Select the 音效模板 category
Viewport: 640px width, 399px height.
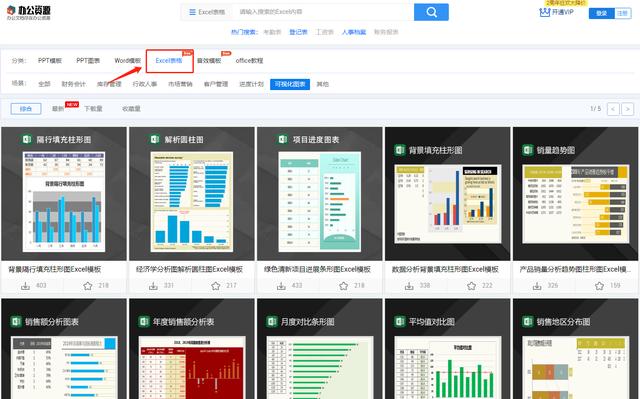(x=209, y=60)
